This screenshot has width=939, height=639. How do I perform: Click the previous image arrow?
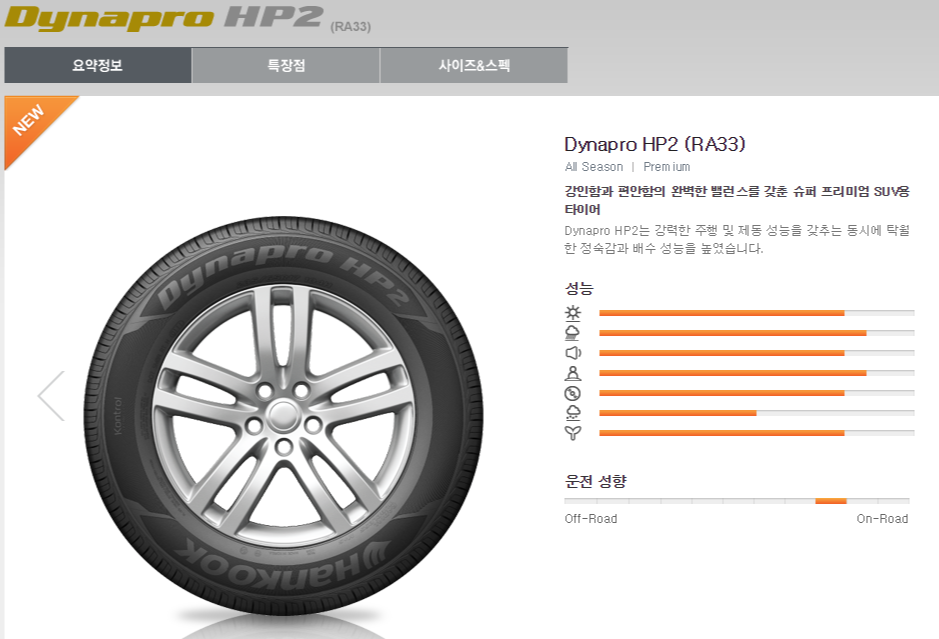pyautogui.click(x=51, y=396)
